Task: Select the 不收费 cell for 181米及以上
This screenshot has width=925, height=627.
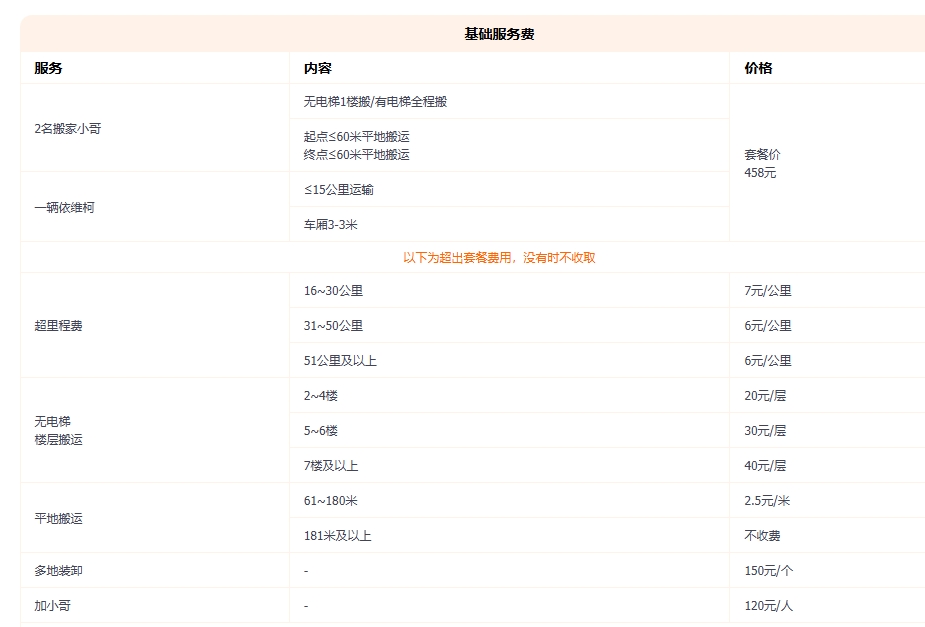Action: (761, 535)
